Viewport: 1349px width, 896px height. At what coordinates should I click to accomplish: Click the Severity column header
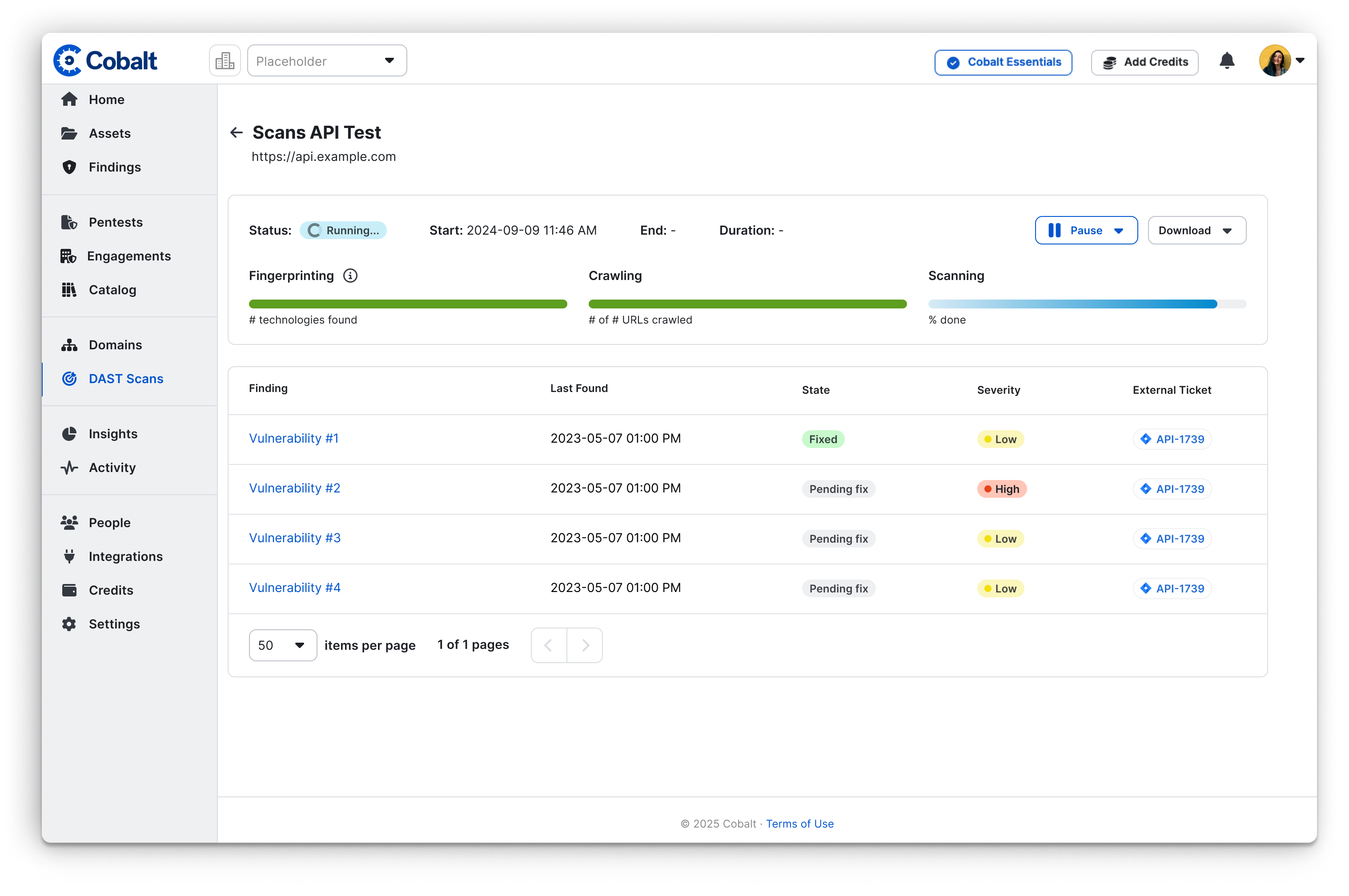pos(998,390)
